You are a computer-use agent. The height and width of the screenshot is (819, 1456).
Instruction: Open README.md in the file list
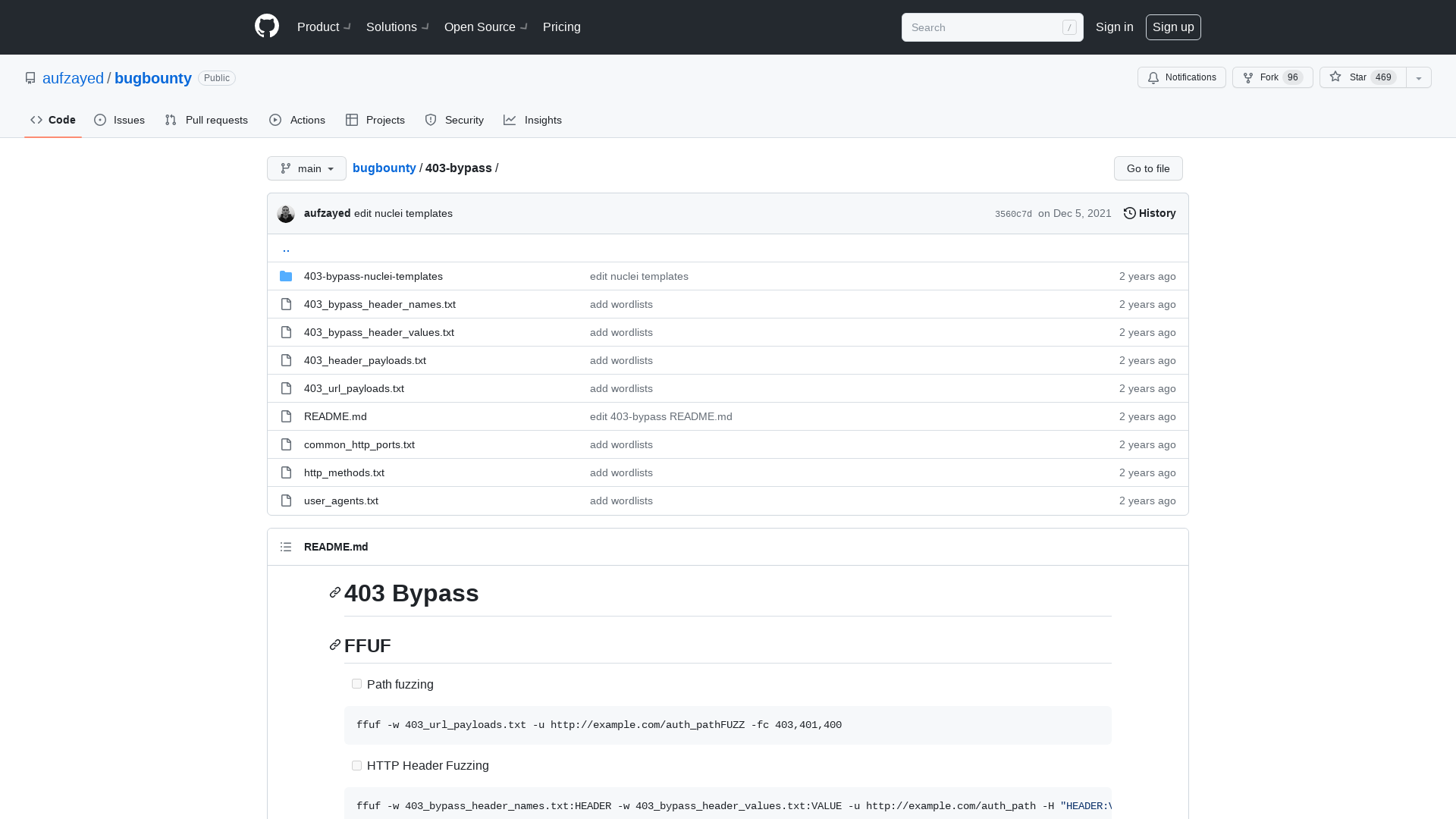coord(335,417)
